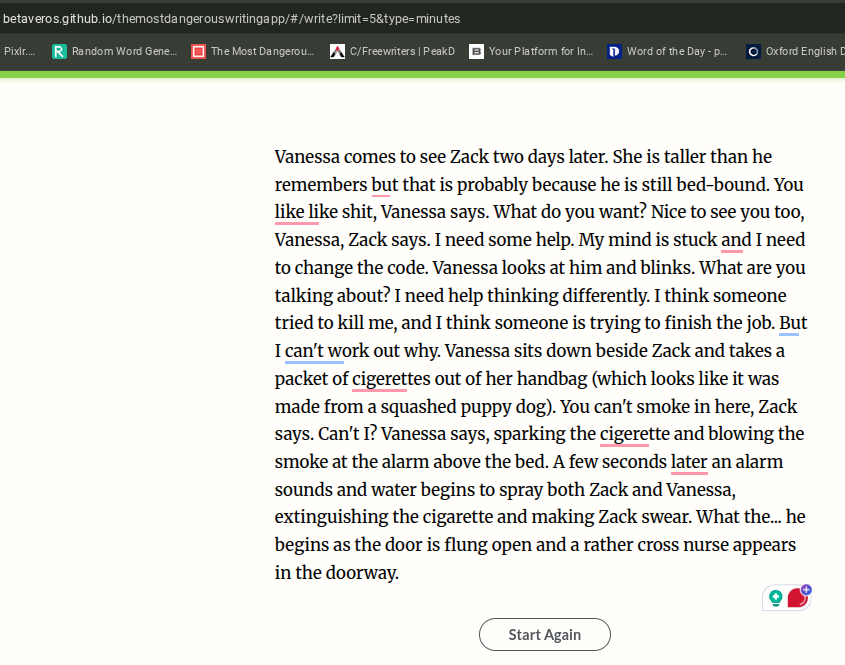
Task: Open the Your Platform bookmark's B icon
Action: 476,51
